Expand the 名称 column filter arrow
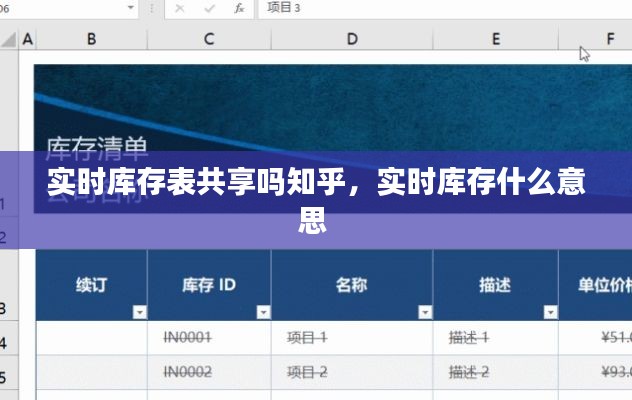The width and height of the screenshot is (632, 400). pyautogui.click(x=424, y=312)
